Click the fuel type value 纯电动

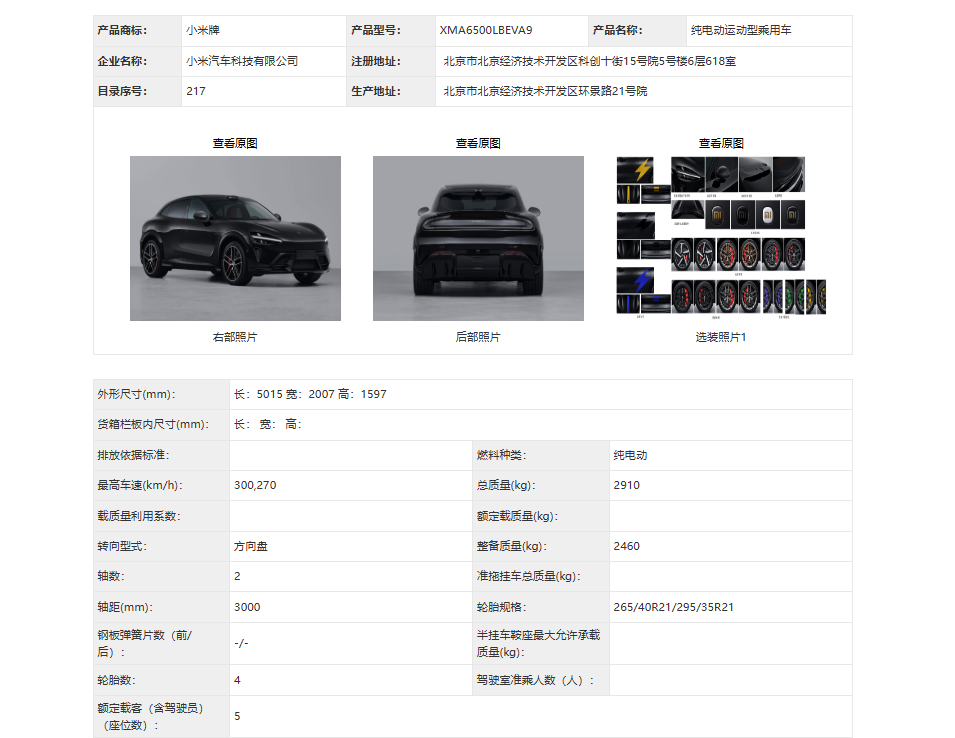[630, 455]
